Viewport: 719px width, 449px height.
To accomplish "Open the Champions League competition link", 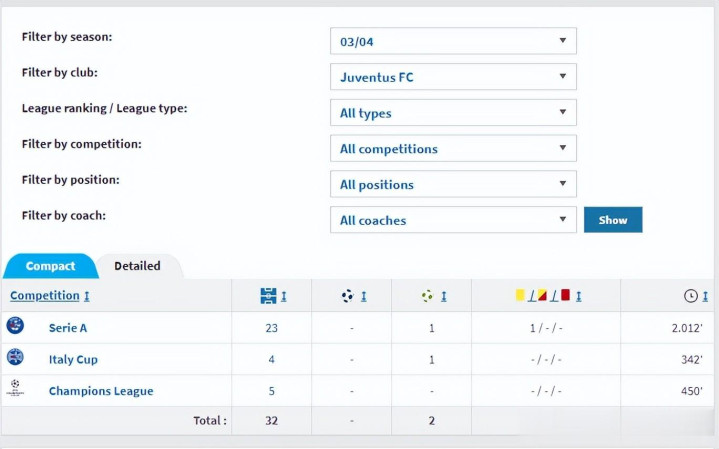I will click(x=101, y=391).
